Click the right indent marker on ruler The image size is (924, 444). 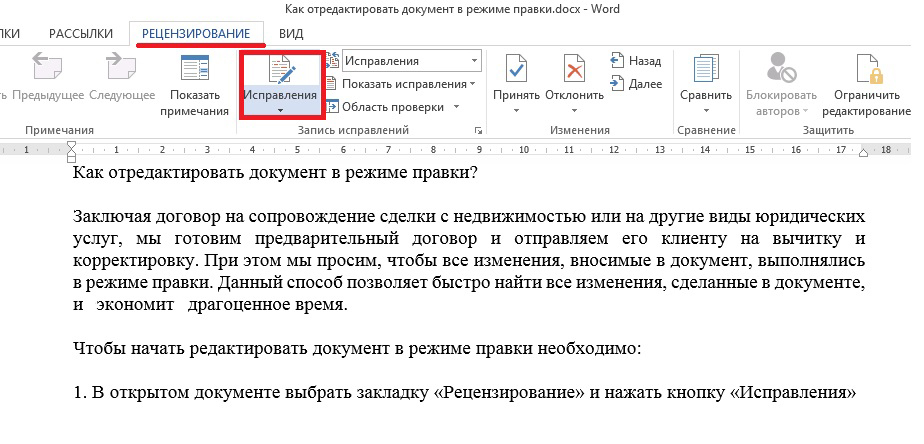863,154
